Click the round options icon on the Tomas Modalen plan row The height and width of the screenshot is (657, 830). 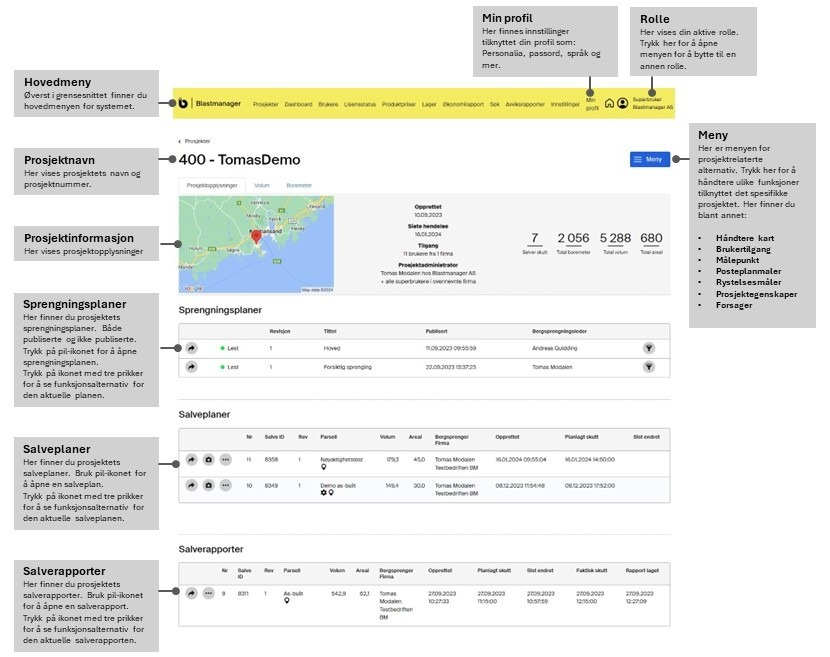(x=649, y=367)
